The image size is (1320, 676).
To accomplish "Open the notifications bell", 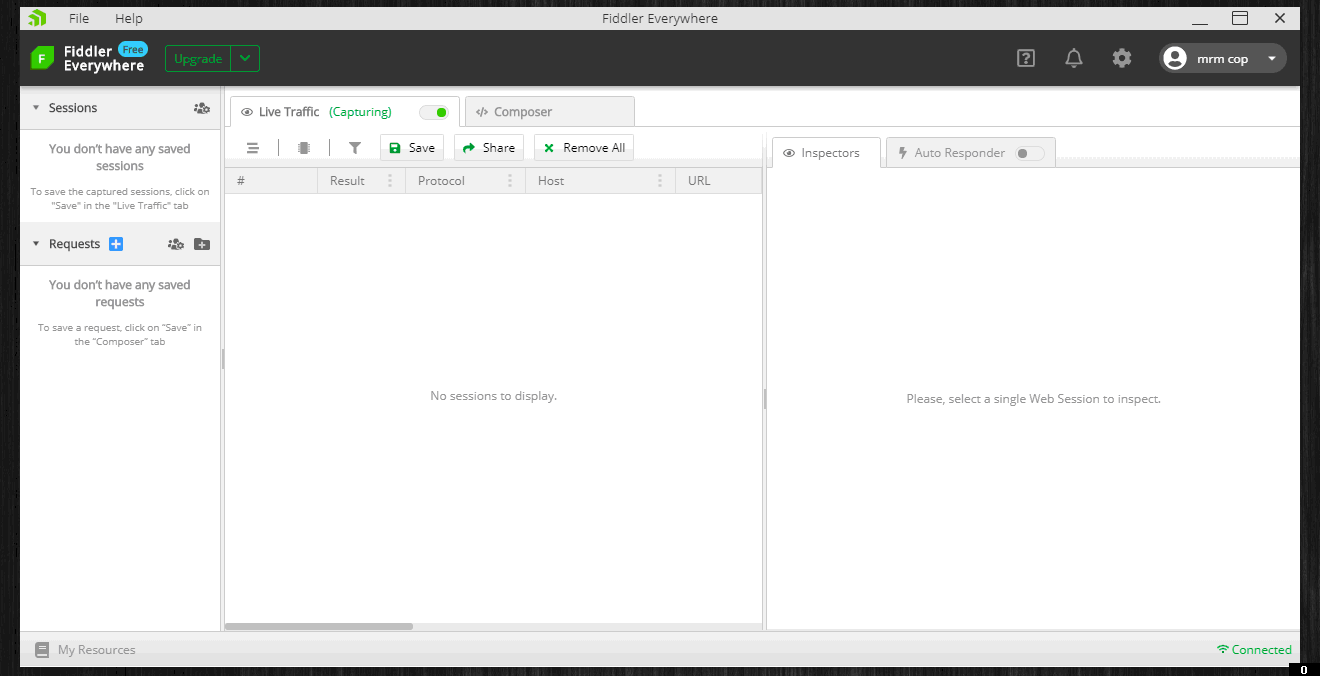I will coord(1073,58).
